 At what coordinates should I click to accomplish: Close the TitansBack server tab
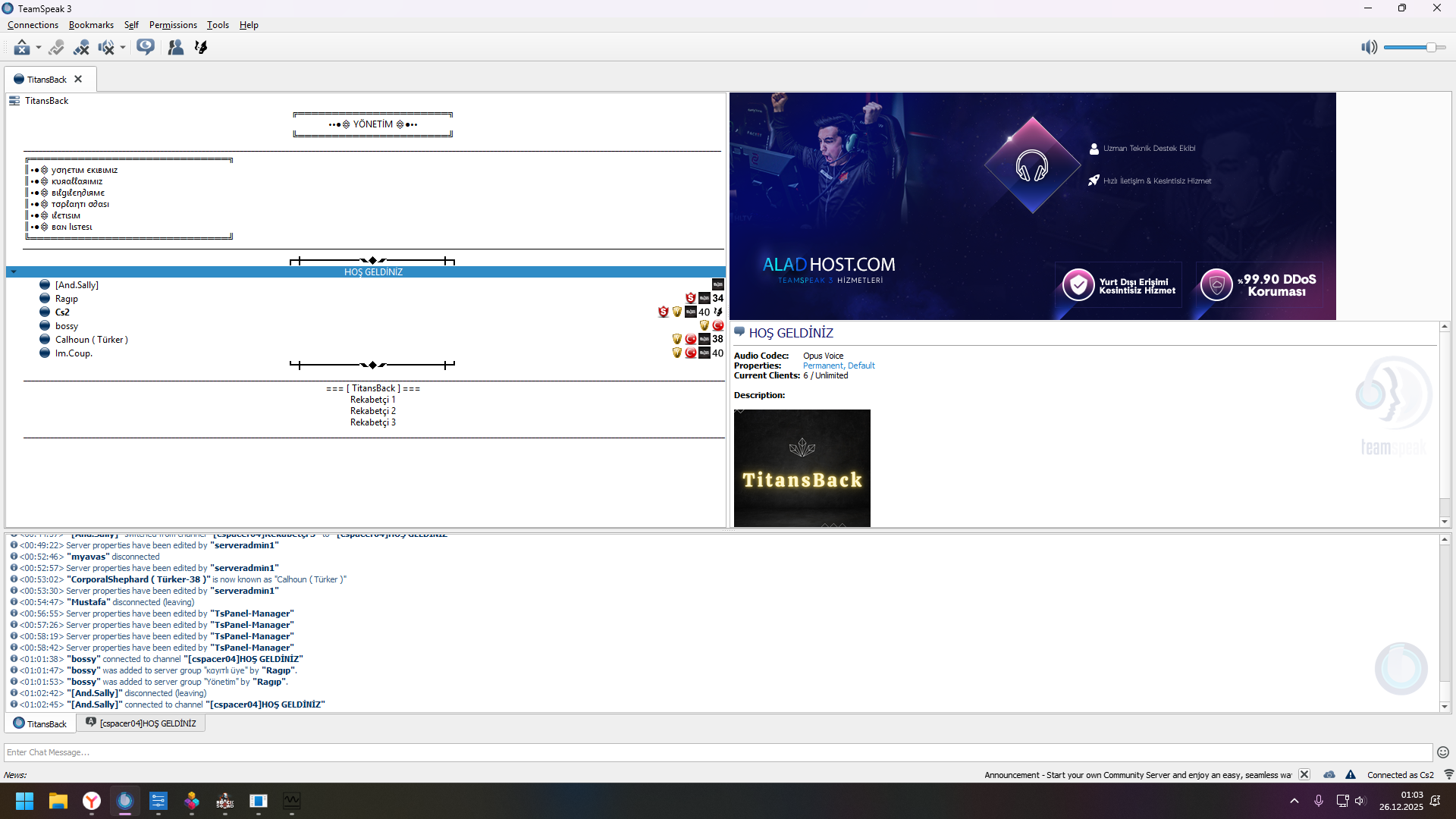click(x=78, y=79)
